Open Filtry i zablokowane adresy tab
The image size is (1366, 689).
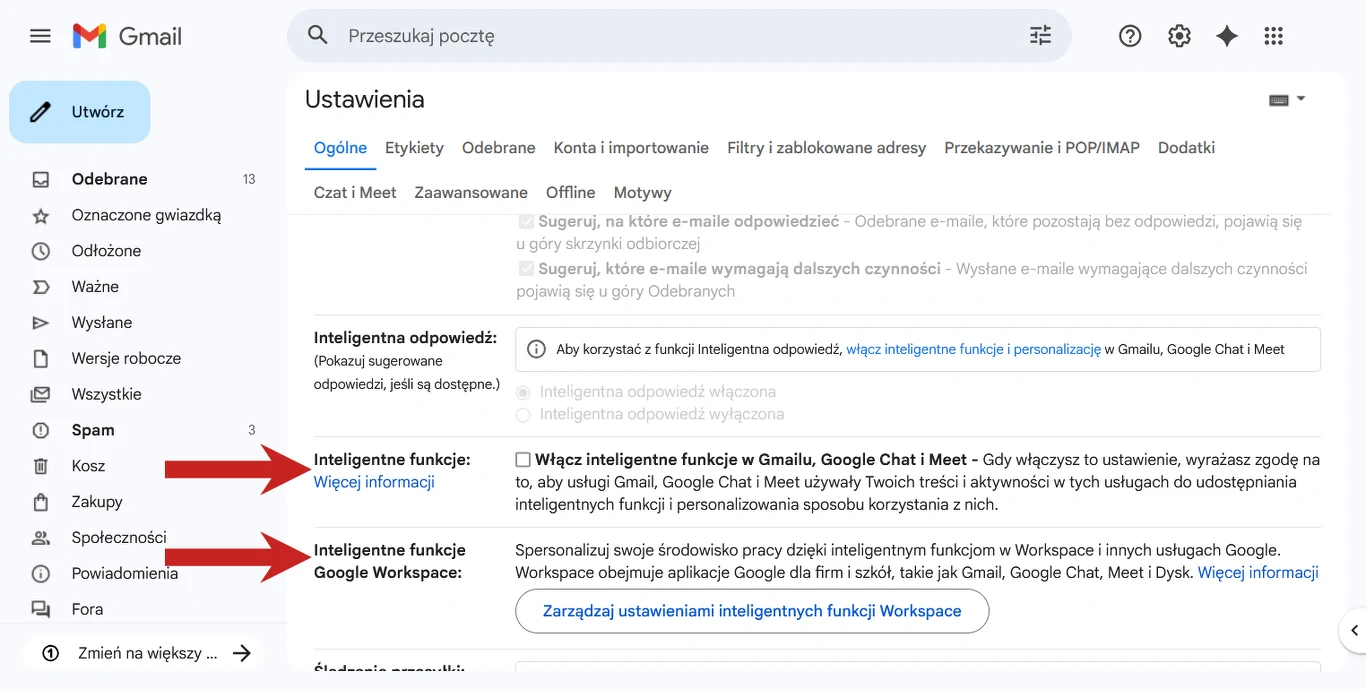pyautogui.click(x=827, y=148)
